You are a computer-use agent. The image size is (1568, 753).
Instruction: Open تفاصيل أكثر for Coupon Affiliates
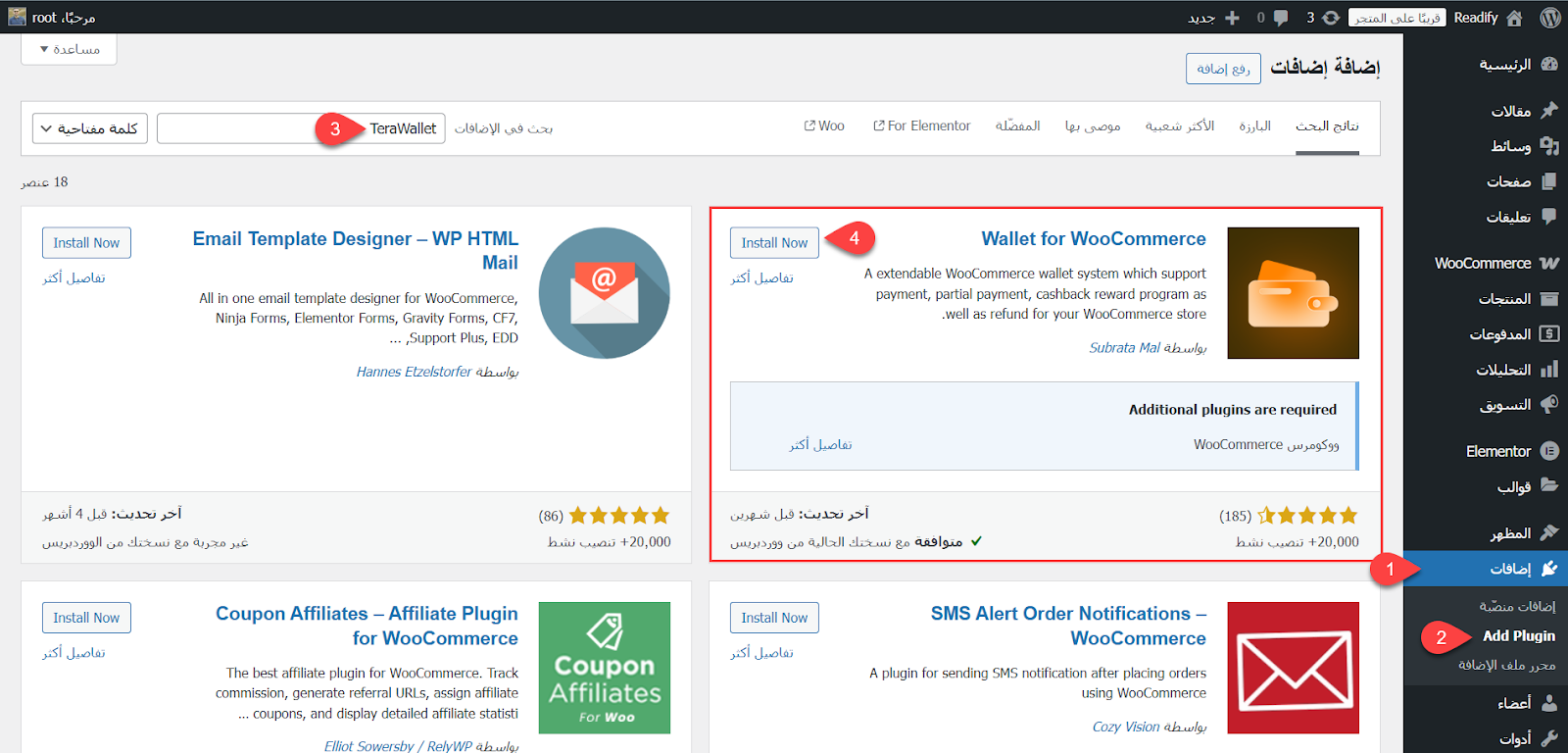[73, 653]
